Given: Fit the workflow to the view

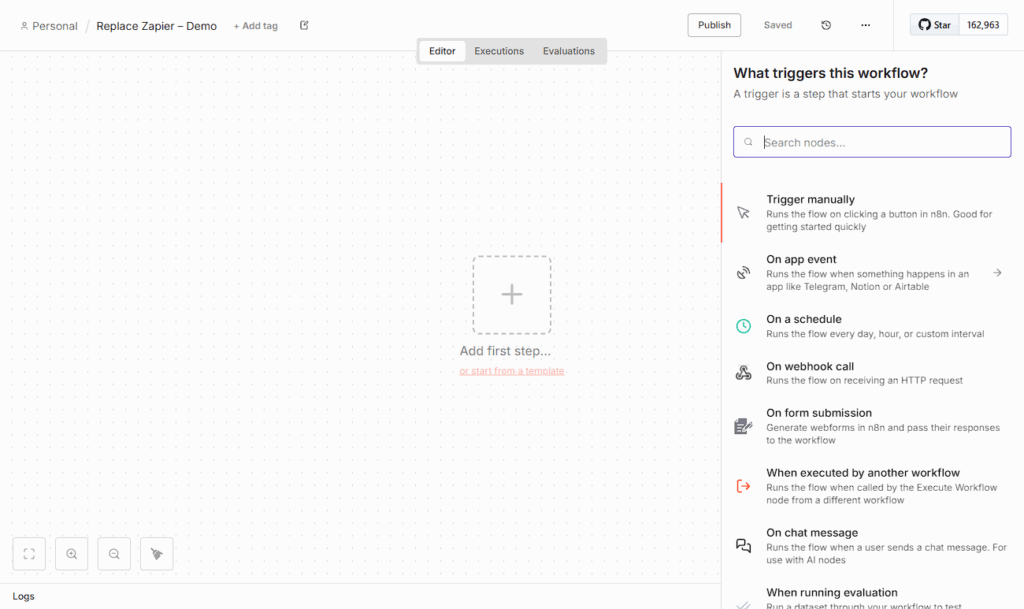Looking at the screenshot, I should point(28,553).
